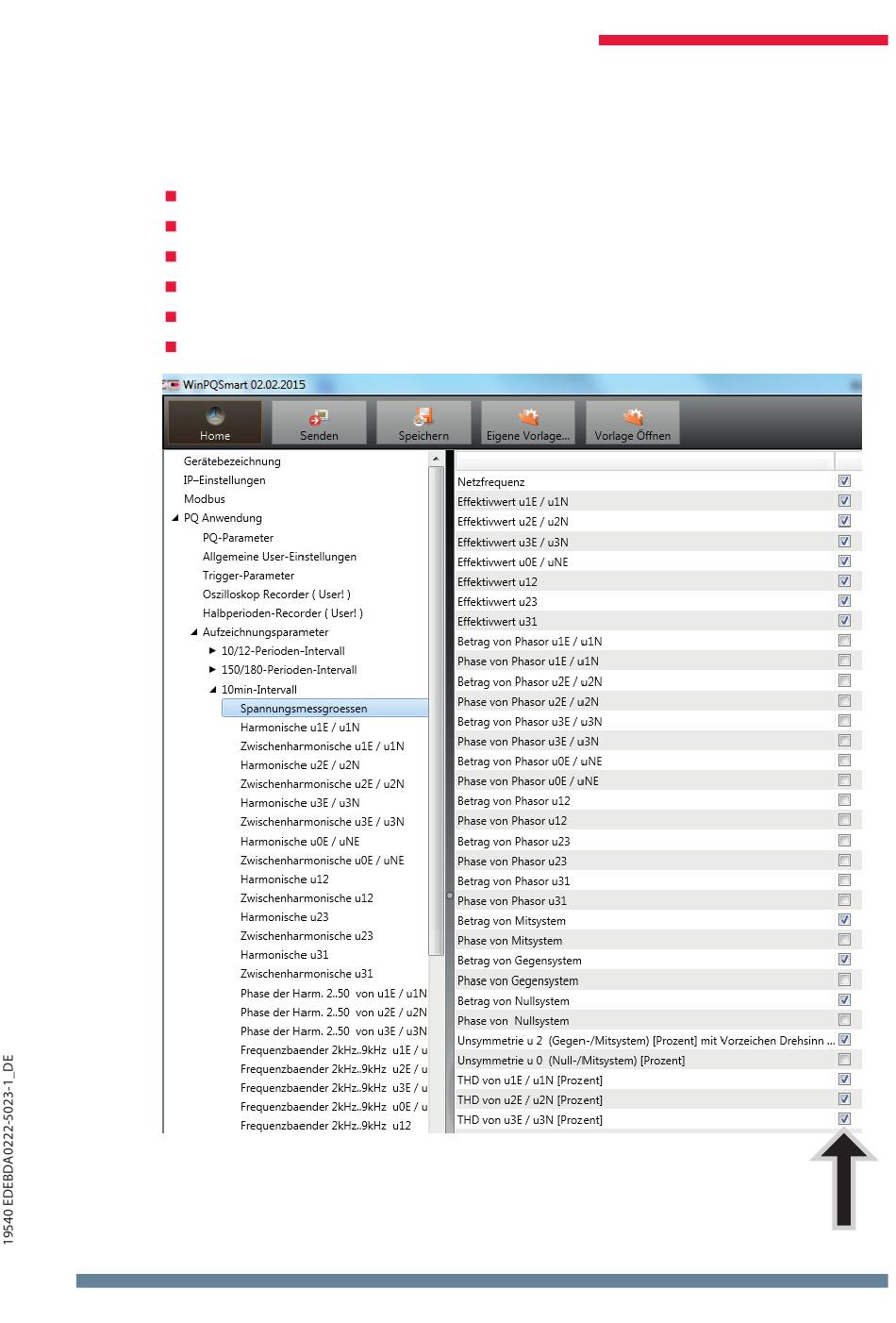Toggle THD von u1E / u1N checkbox
896x1323 pixels.
click(844, 1080)
